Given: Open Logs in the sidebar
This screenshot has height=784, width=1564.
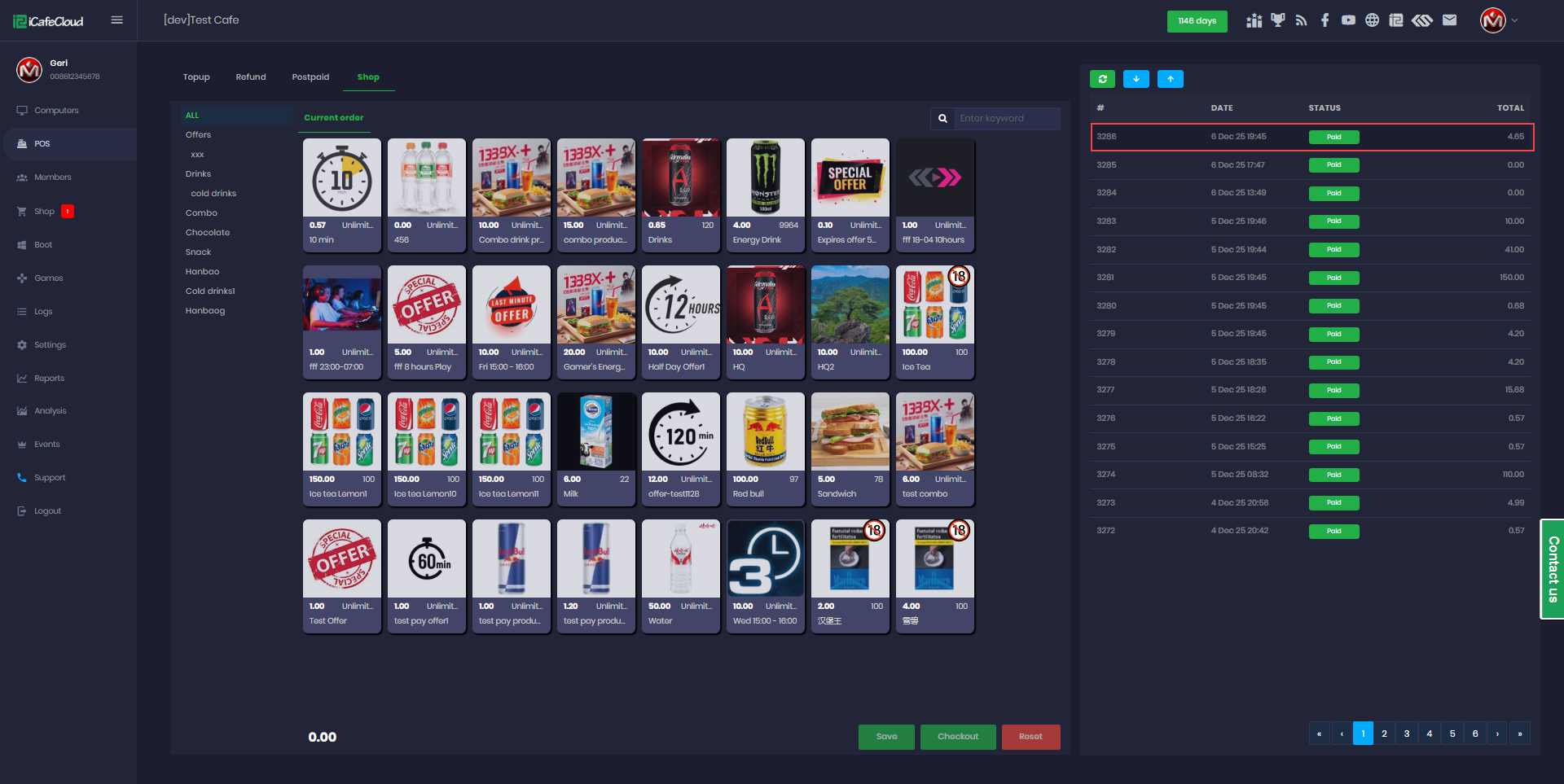Looking at the screenshot, I should (x=43, y=312).
